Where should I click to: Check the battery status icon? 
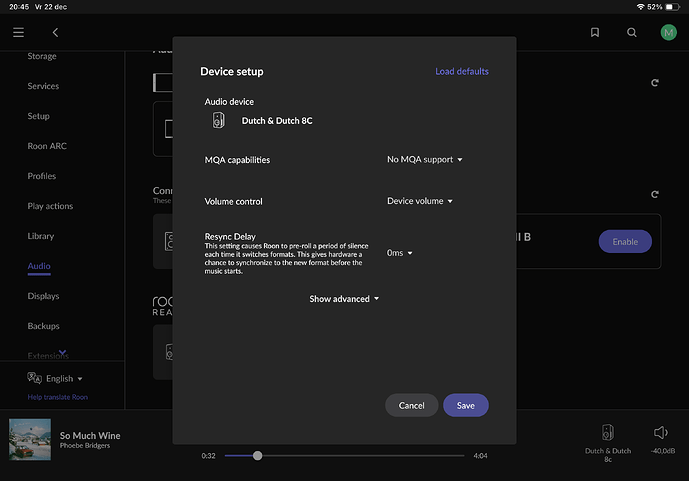(672, 7)
